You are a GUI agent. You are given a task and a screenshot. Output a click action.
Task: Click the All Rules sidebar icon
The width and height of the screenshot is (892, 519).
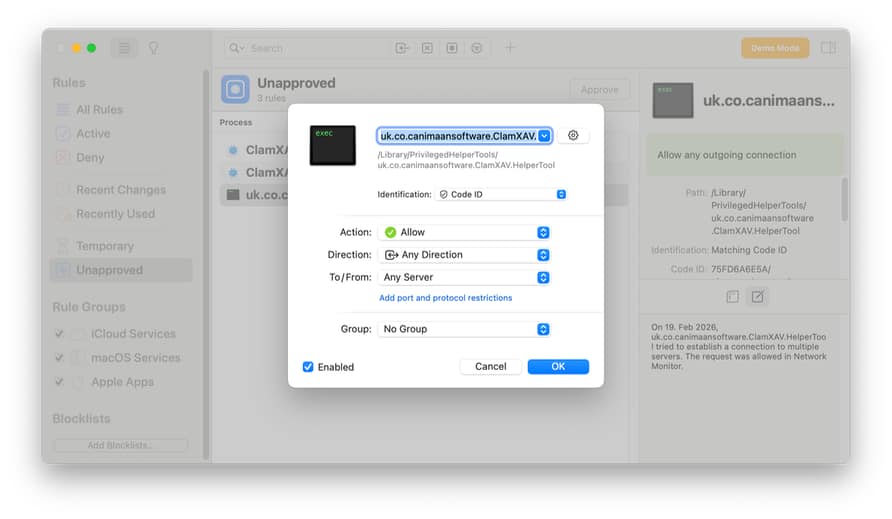tap(63, 110)
